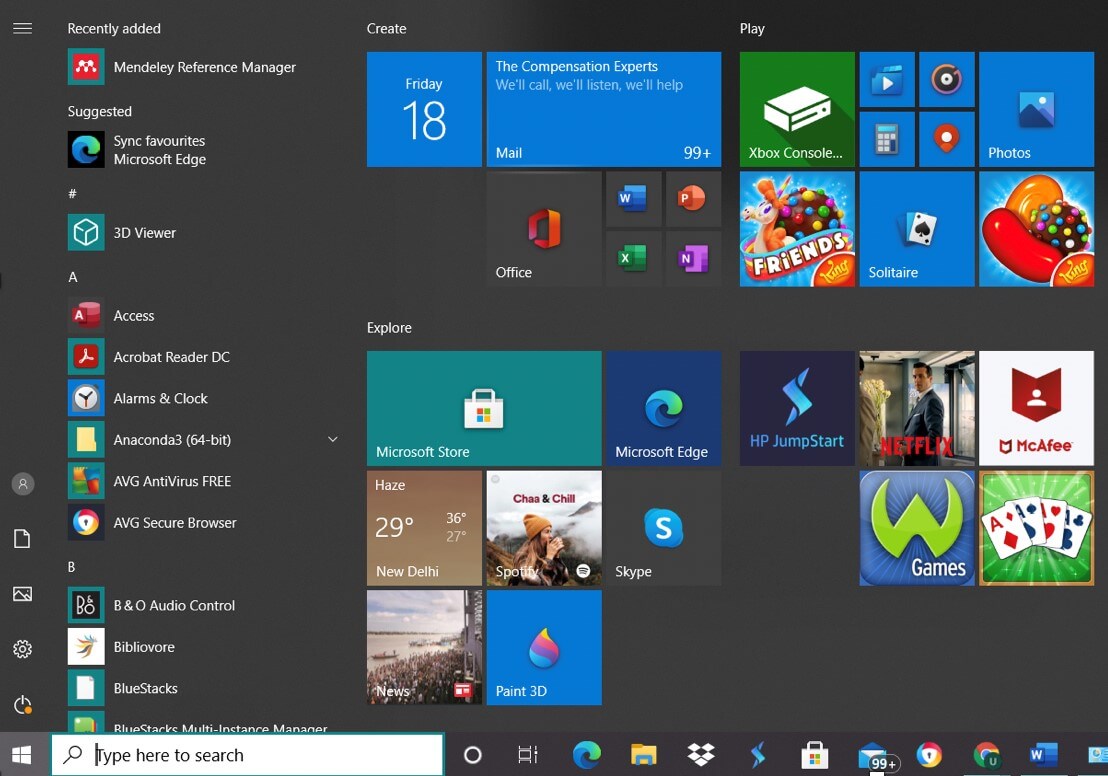Image resolution: width=1108 pixels, height=776 pixels.
Task: Expand the Anaconda3 (64-bit) folder
Action: point(332,440)
